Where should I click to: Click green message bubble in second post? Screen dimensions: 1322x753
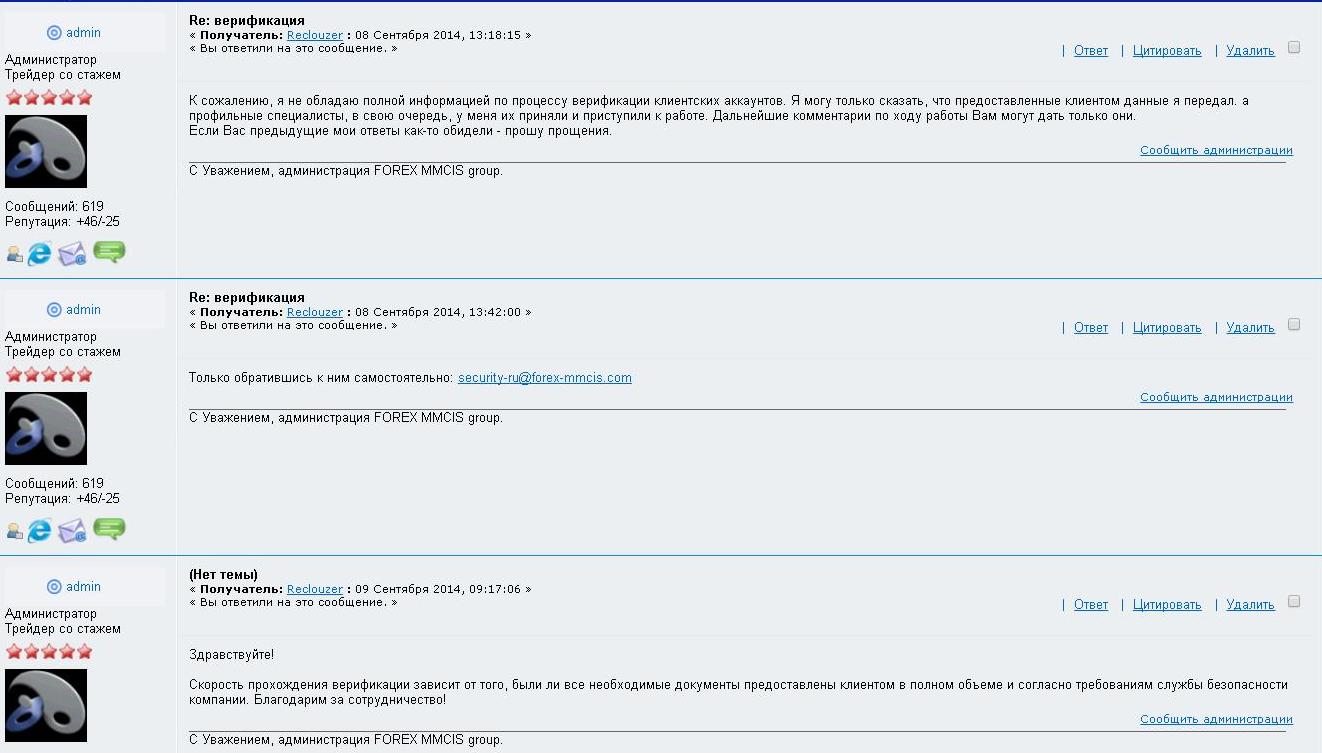pyautogui.click(x=109, y=529)
